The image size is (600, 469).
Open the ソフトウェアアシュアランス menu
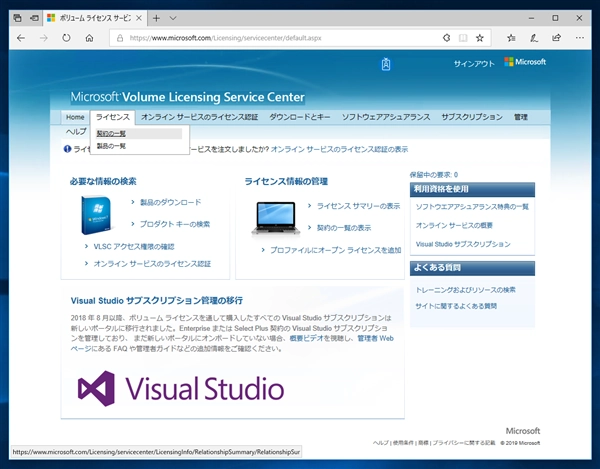click(x=386, y=117)
